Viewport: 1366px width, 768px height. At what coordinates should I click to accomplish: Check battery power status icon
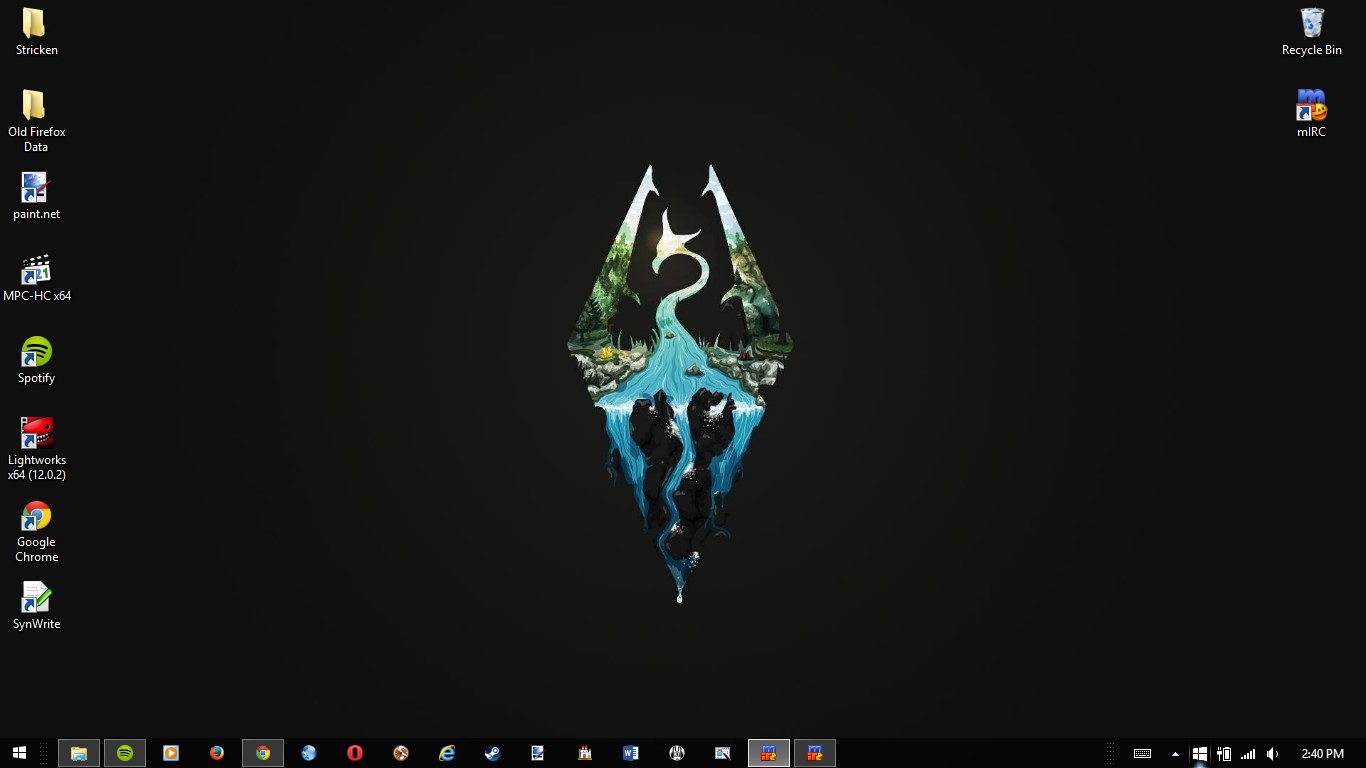(1223, 754)
